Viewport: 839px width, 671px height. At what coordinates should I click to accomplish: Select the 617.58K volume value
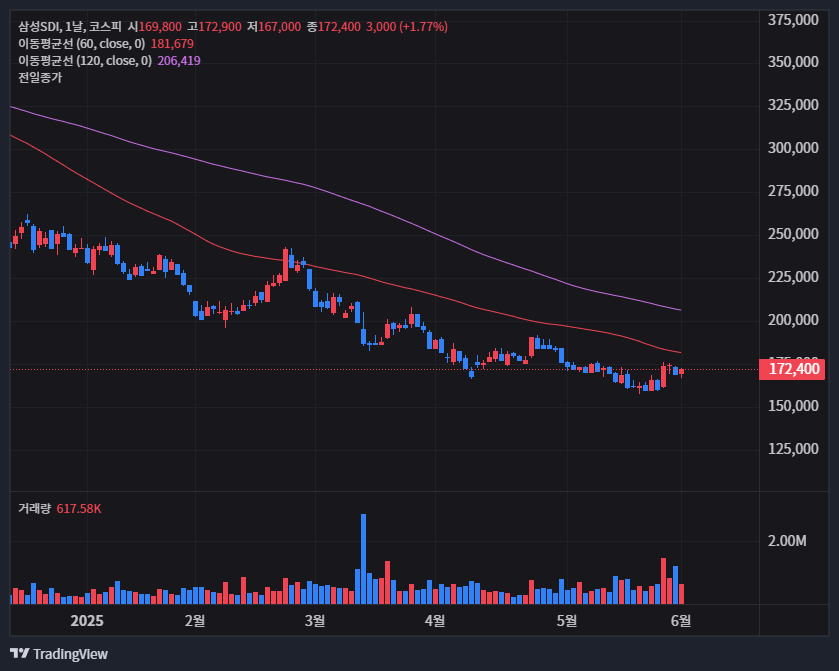pyautogui.click(x=79, y=508)
